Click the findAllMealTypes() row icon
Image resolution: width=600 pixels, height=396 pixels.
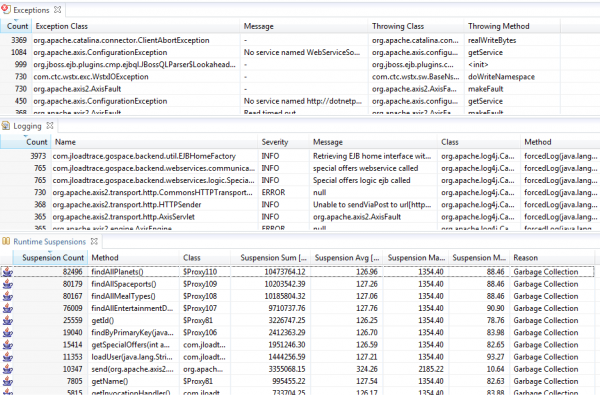coord(7,297)
